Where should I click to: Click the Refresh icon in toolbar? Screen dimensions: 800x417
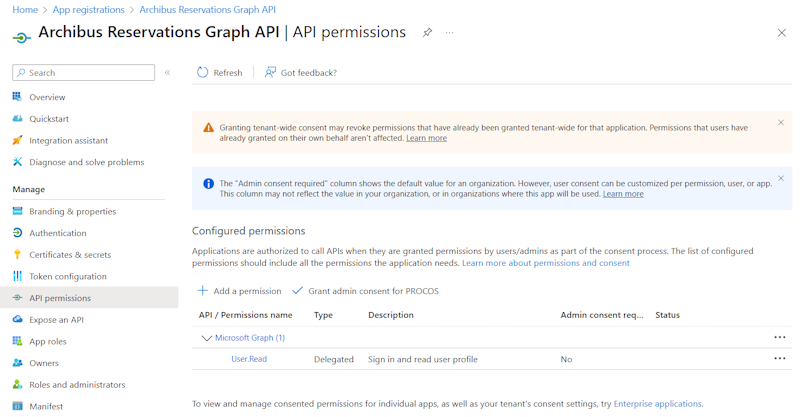pos(203,73)
